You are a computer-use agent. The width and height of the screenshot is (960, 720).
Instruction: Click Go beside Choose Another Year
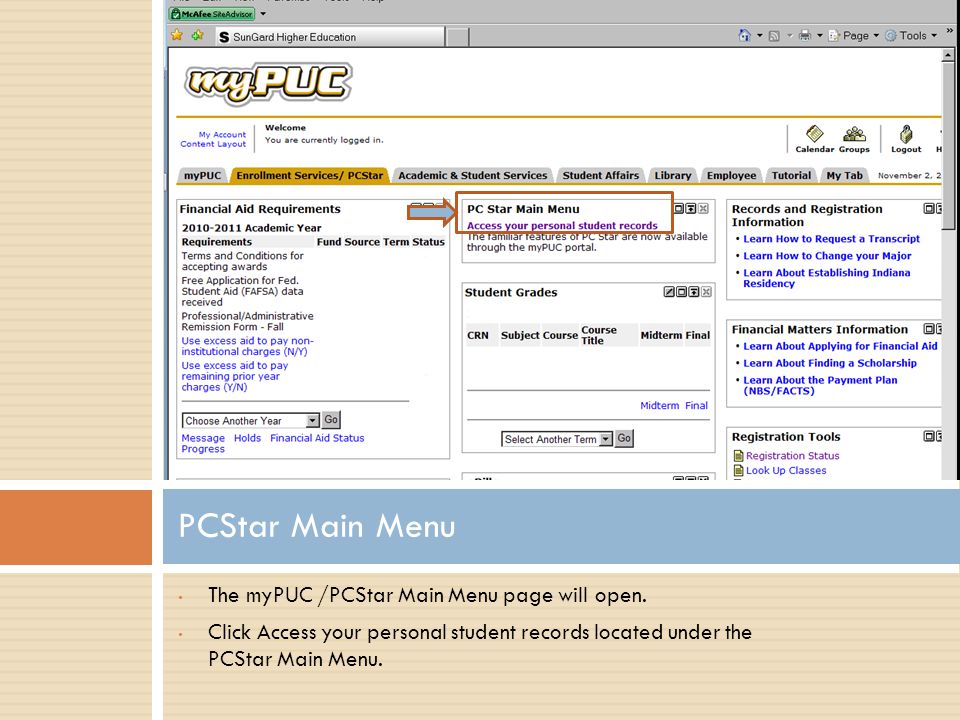click(x=331, y=420)
